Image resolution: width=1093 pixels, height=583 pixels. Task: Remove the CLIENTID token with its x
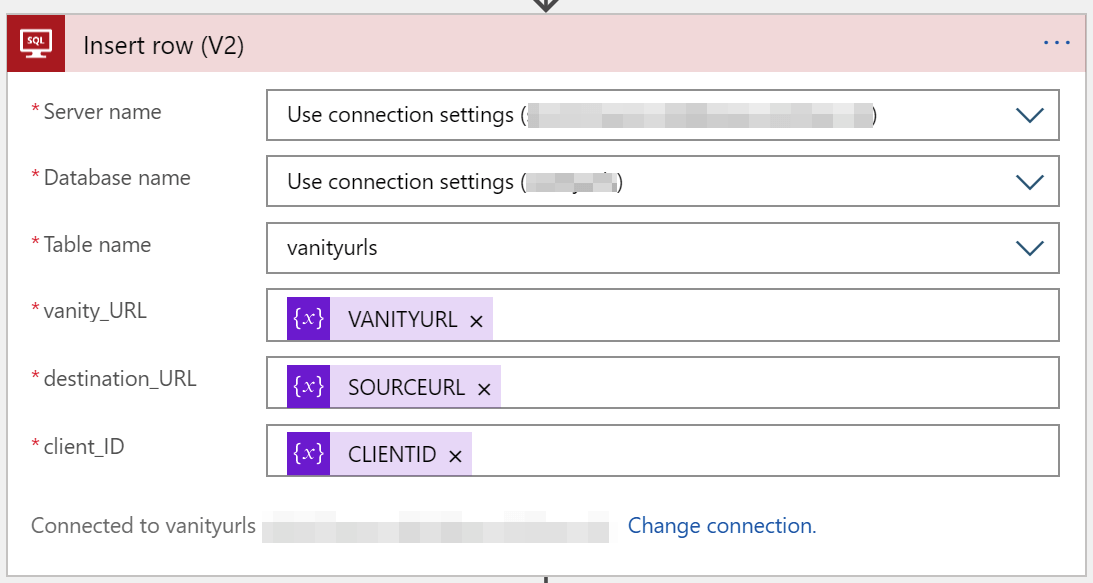pos(455,455)
